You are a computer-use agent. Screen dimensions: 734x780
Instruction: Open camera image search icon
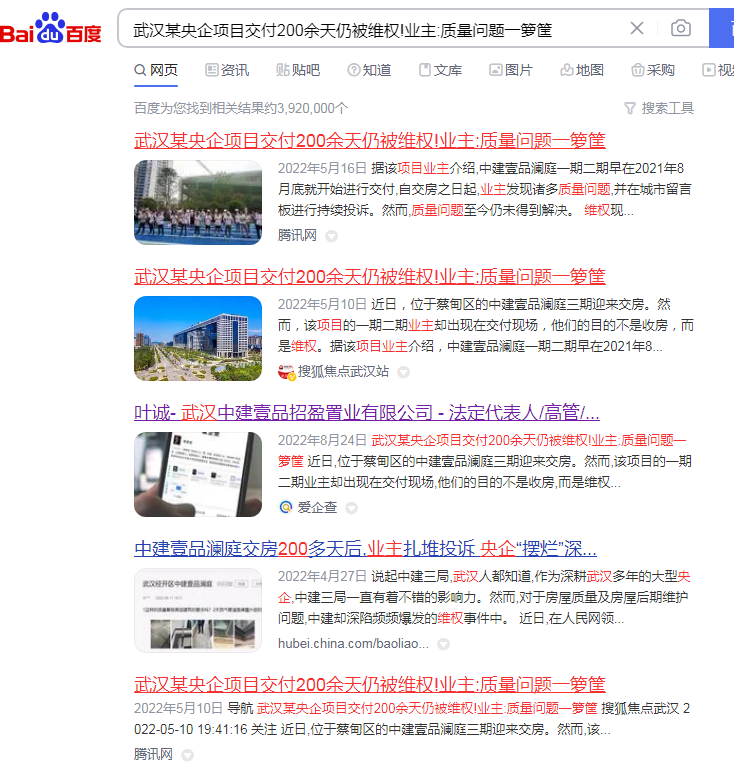(x=681, y=28)
